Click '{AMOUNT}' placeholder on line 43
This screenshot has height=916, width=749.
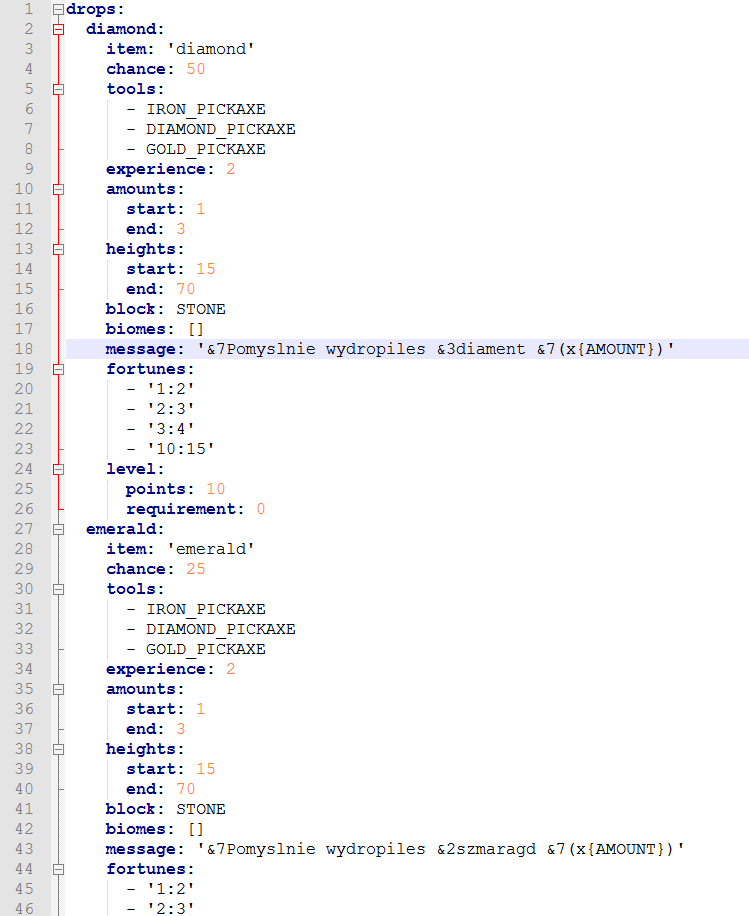click(x=625, y=849)
